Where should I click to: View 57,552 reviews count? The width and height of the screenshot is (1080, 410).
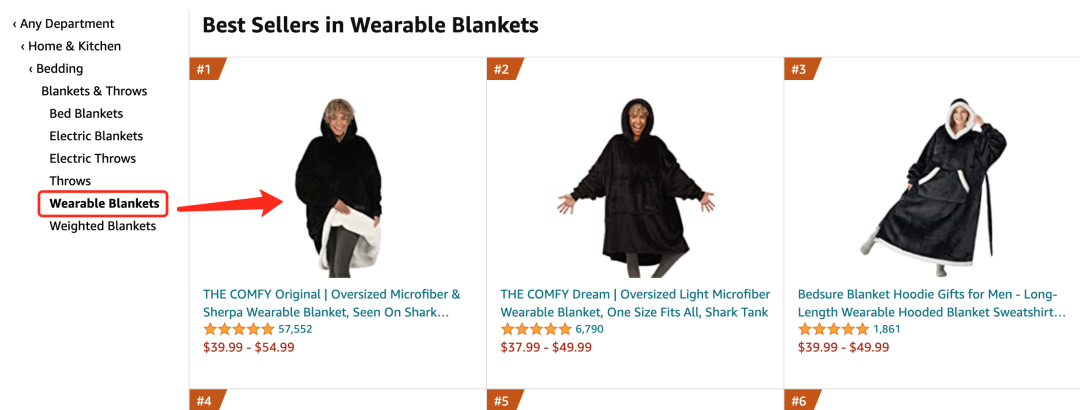tap(295, 329)
